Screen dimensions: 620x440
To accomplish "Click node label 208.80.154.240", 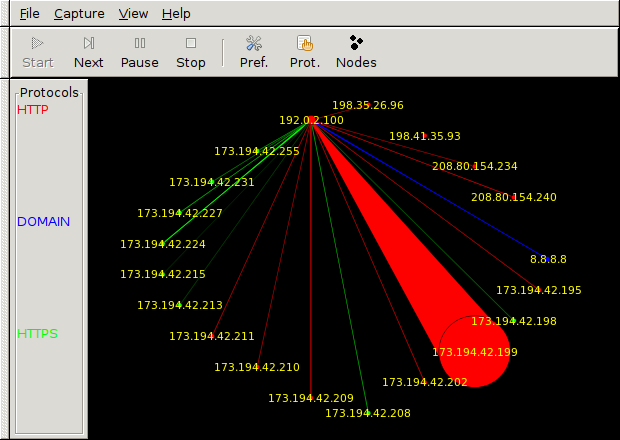I will pos(514,197).
